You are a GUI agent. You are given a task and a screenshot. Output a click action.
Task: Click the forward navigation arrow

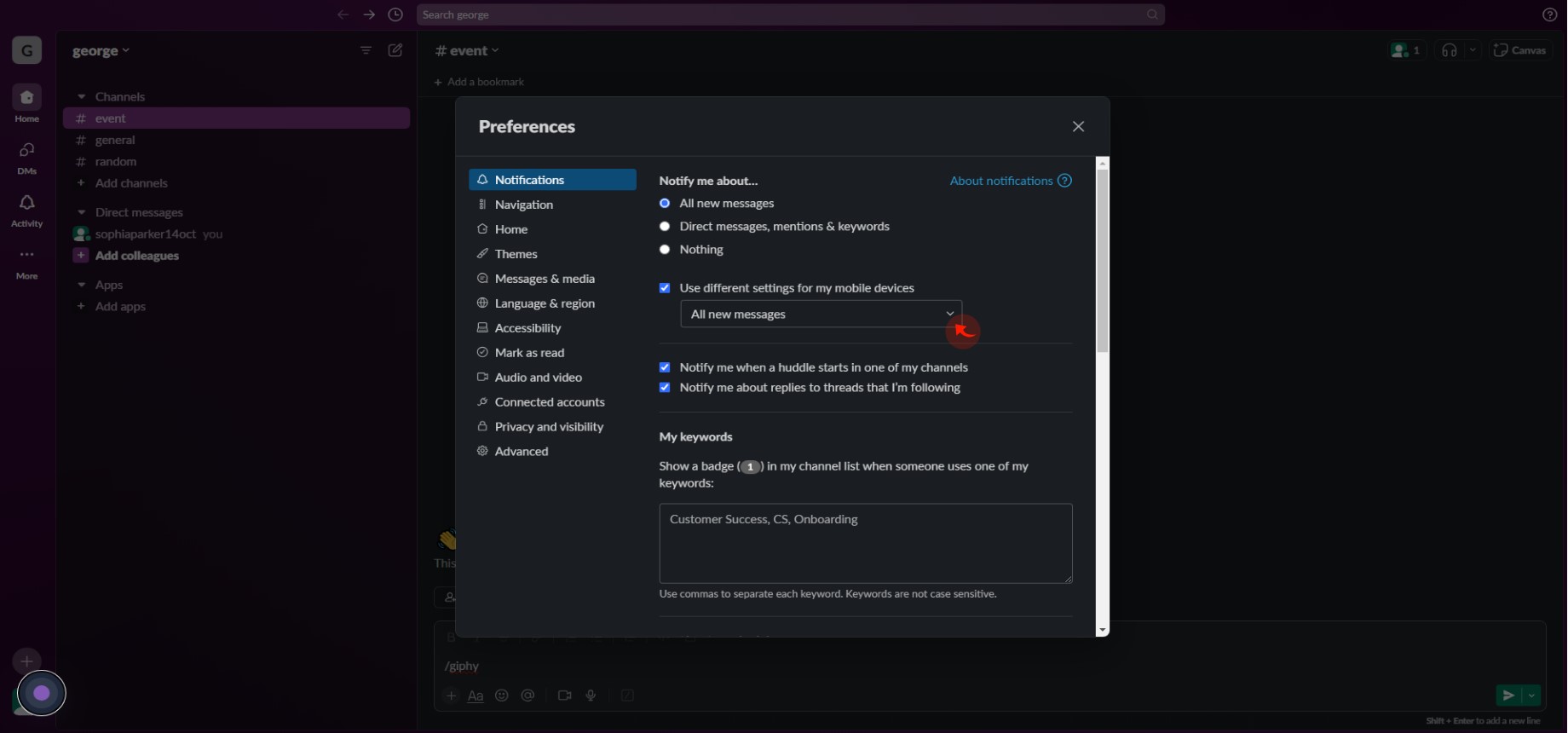(369, 14)
